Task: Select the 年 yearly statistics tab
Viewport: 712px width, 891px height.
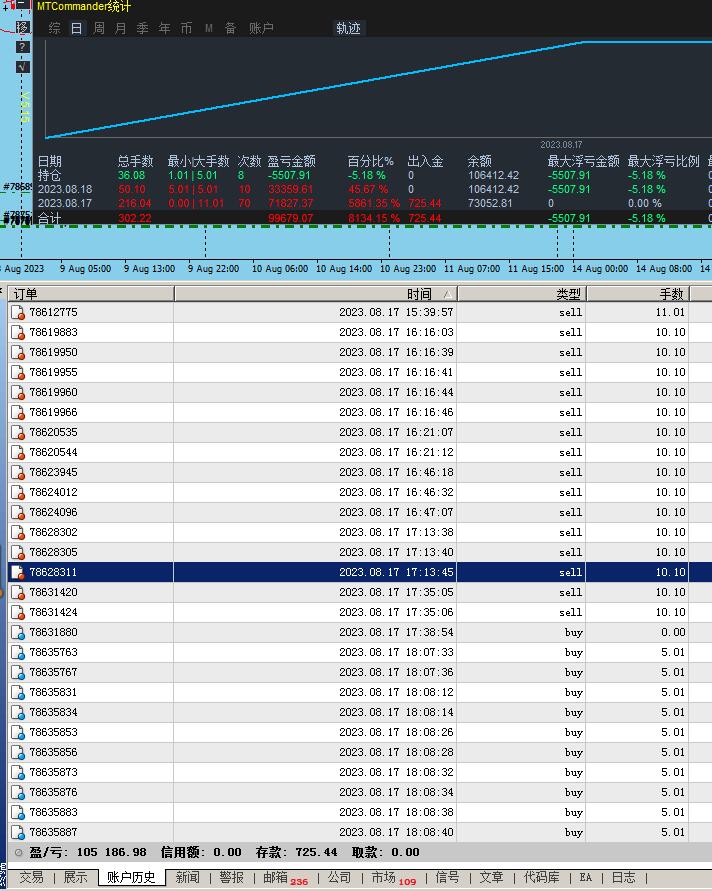Action: point(165,28)
